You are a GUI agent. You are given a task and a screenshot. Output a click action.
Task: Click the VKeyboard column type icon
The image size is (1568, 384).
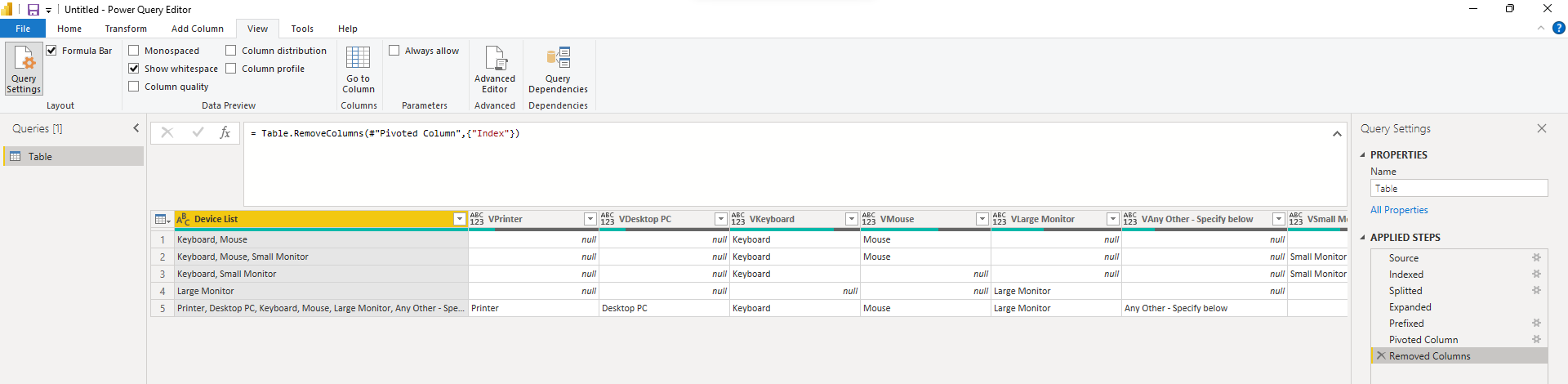click(x=738, y=219)
